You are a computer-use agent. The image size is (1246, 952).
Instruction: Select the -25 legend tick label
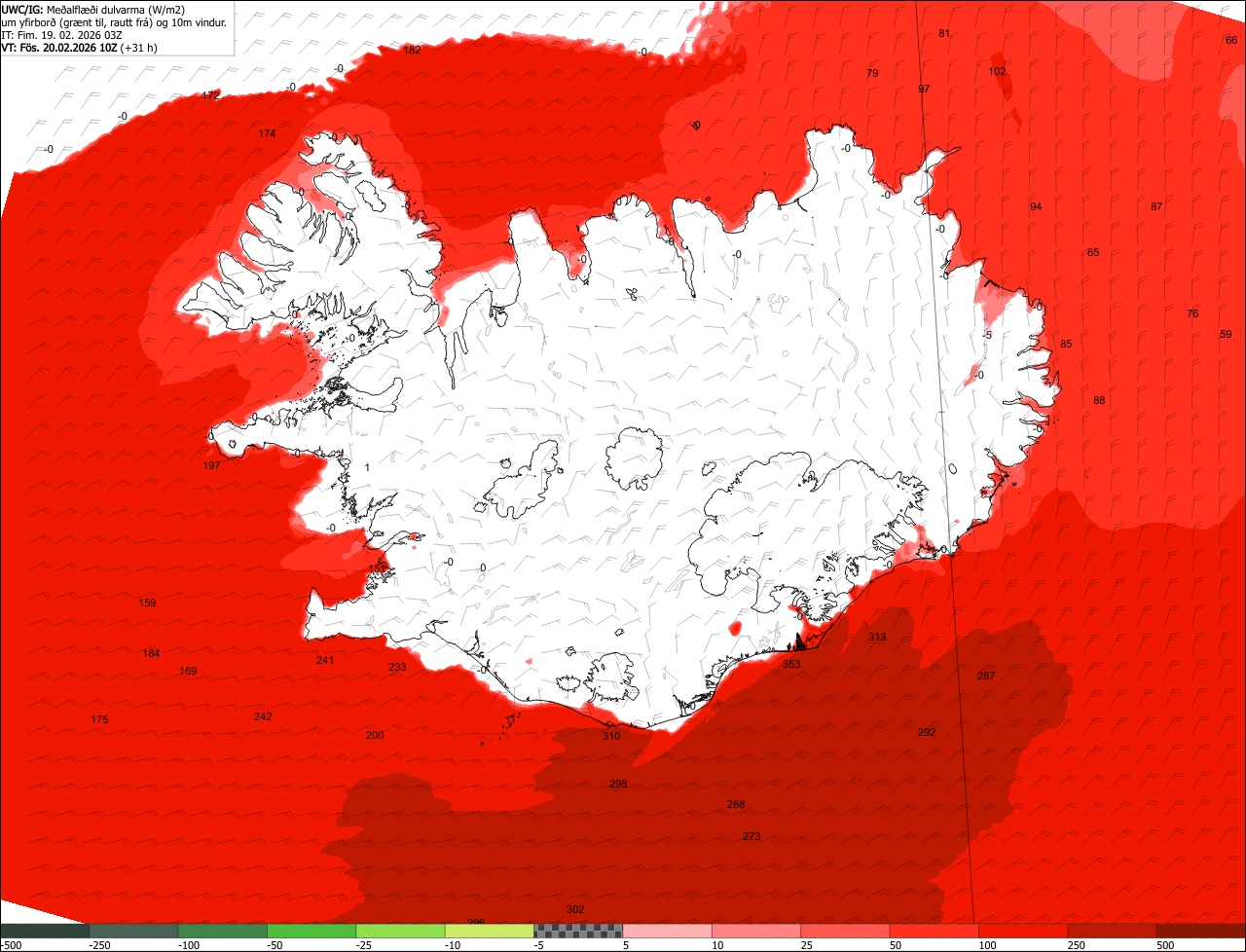(x=366, y=944)
